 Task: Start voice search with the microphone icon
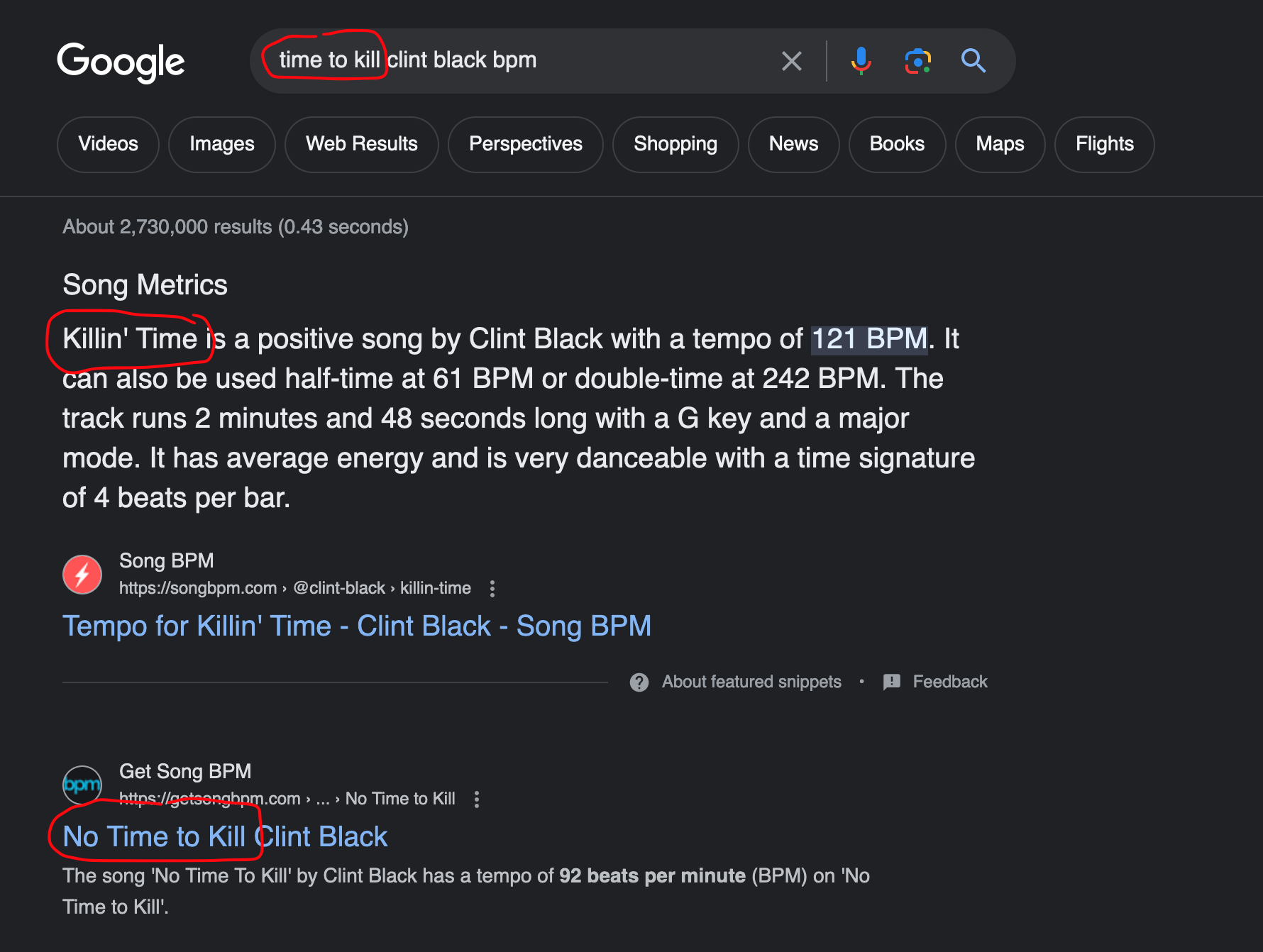pos(861,61)
